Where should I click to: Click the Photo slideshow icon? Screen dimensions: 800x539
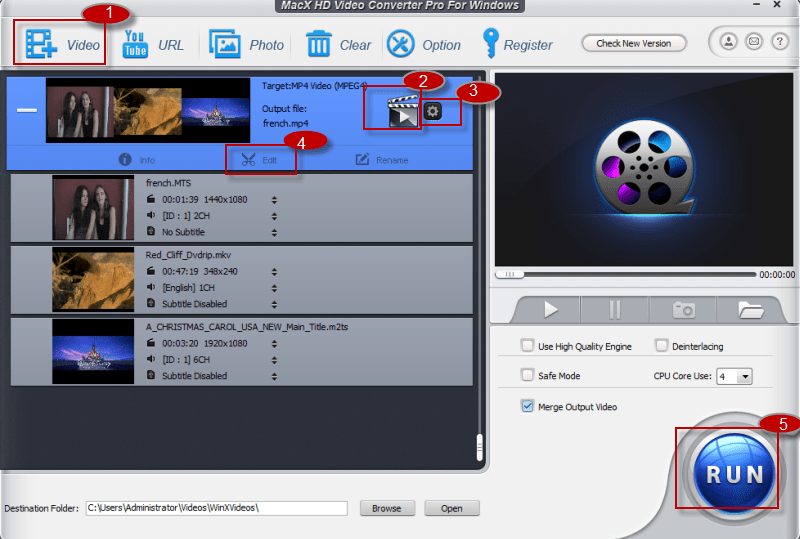pos(224,44)
